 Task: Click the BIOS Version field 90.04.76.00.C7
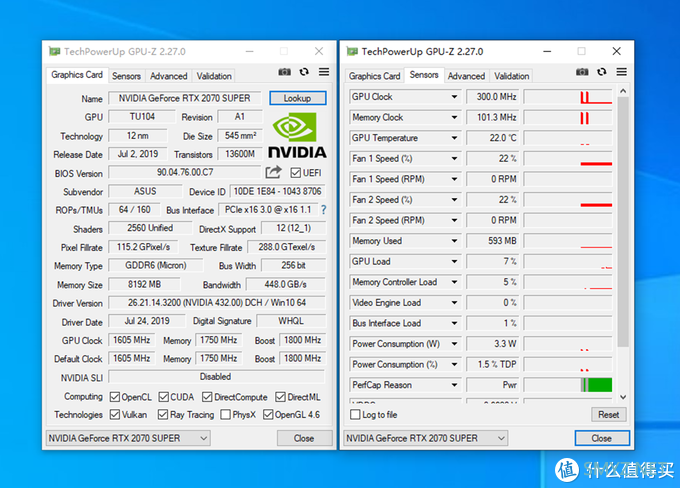coord(185,172)
